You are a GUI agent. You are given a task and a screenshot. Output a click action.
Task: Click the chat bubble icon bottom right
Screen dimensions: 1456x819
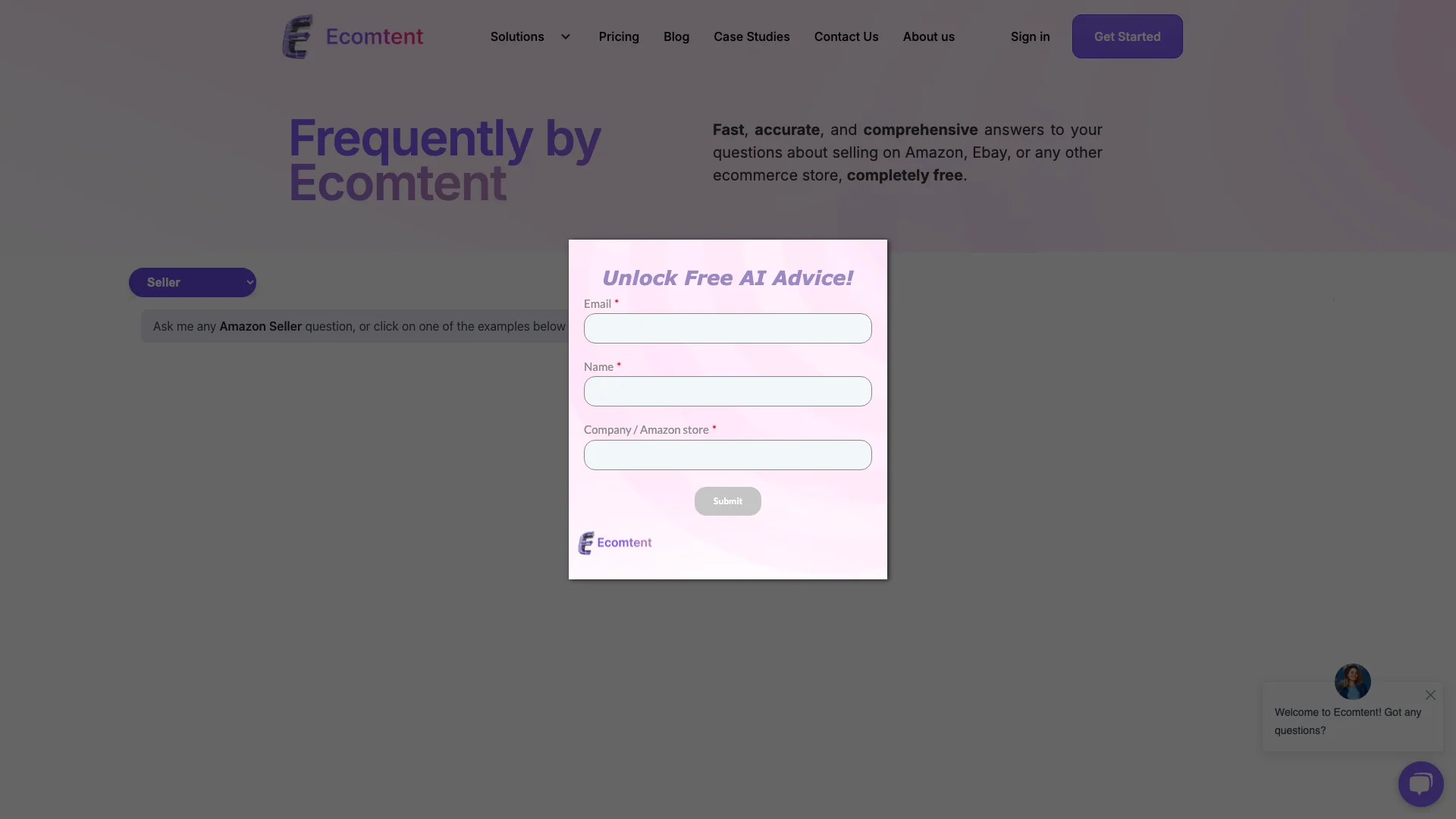point(1421,784)
